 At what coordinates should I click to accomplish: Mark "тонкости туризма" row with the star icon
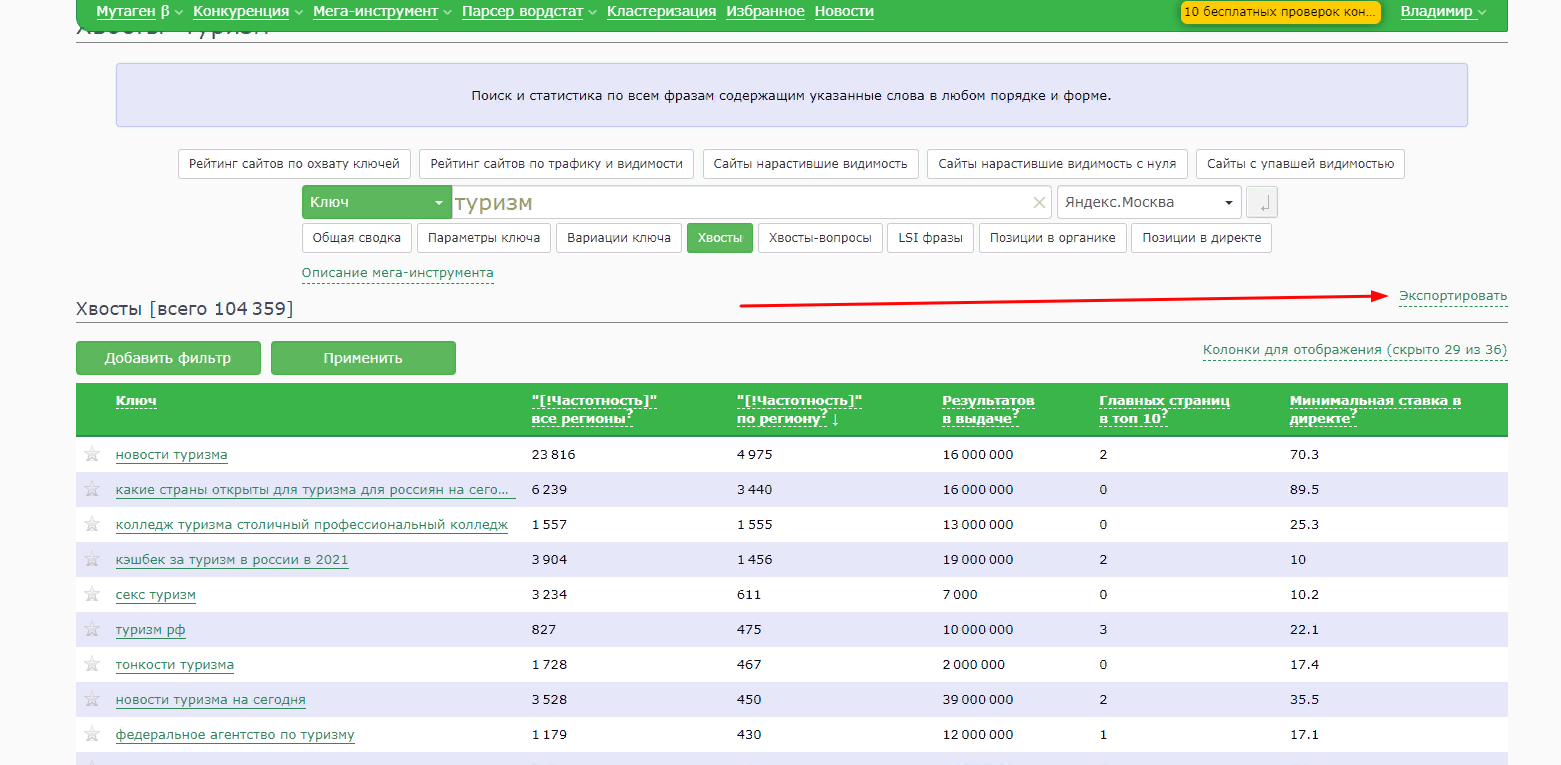pyautogui.click(x=92, y=664)
